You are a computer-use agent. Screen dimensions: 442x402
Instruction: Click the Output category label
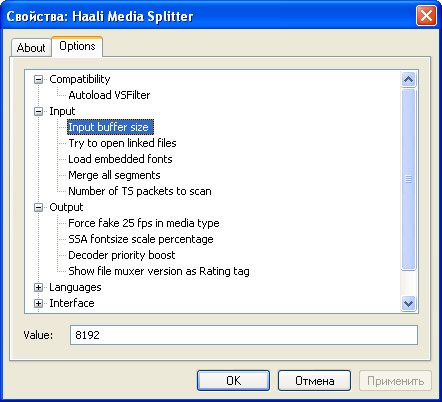[66, 207]
